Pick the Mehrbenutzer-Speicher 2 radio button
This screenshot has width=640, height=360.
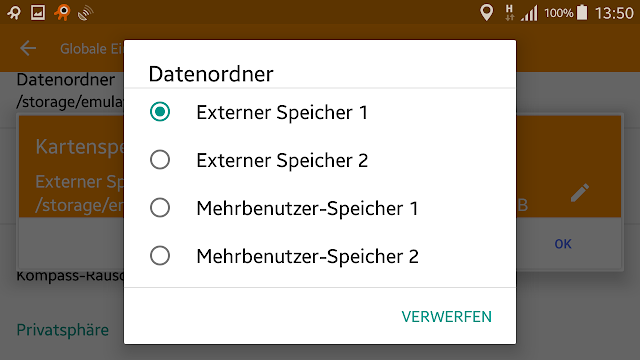pyautogui.click(x=160, y=256)
